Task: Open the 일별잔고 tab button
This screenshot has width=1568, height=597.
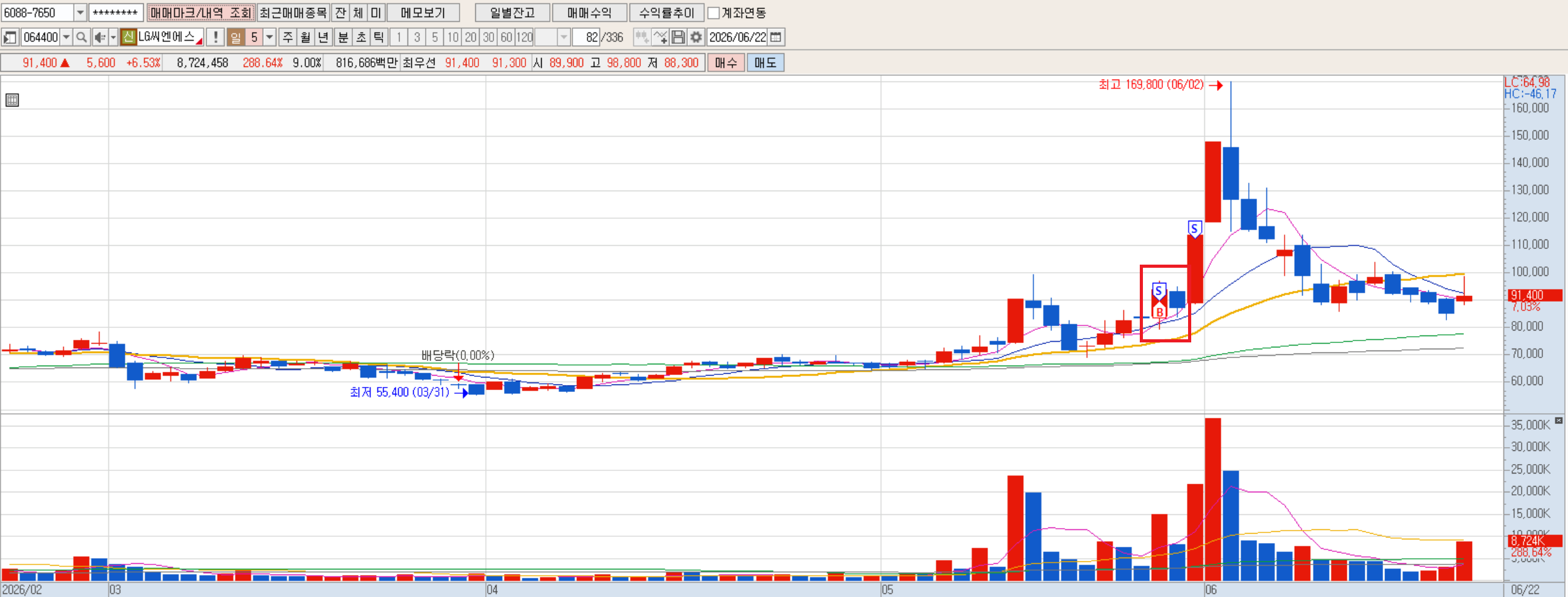Action: (512, 13)
